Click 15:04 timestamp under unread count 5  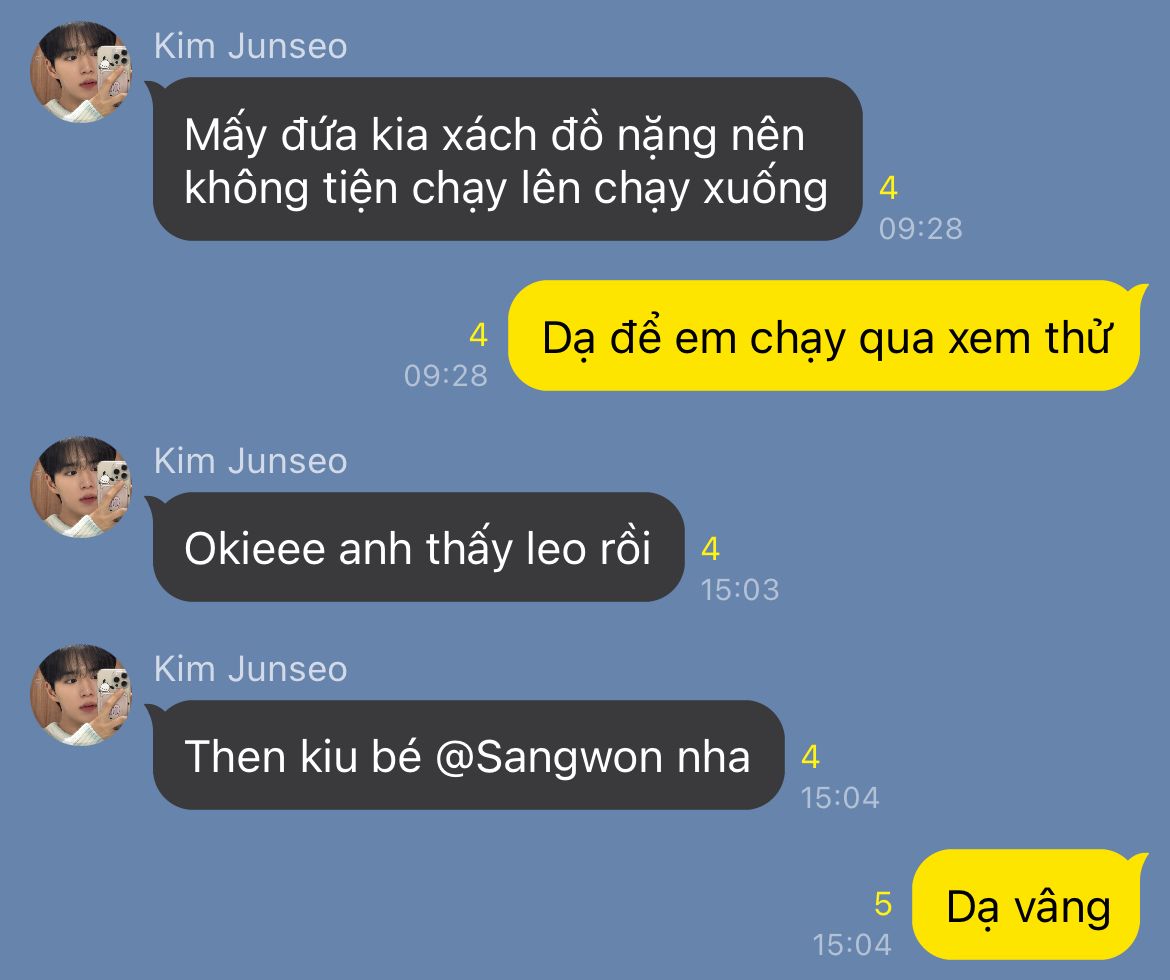pos(851,945)
